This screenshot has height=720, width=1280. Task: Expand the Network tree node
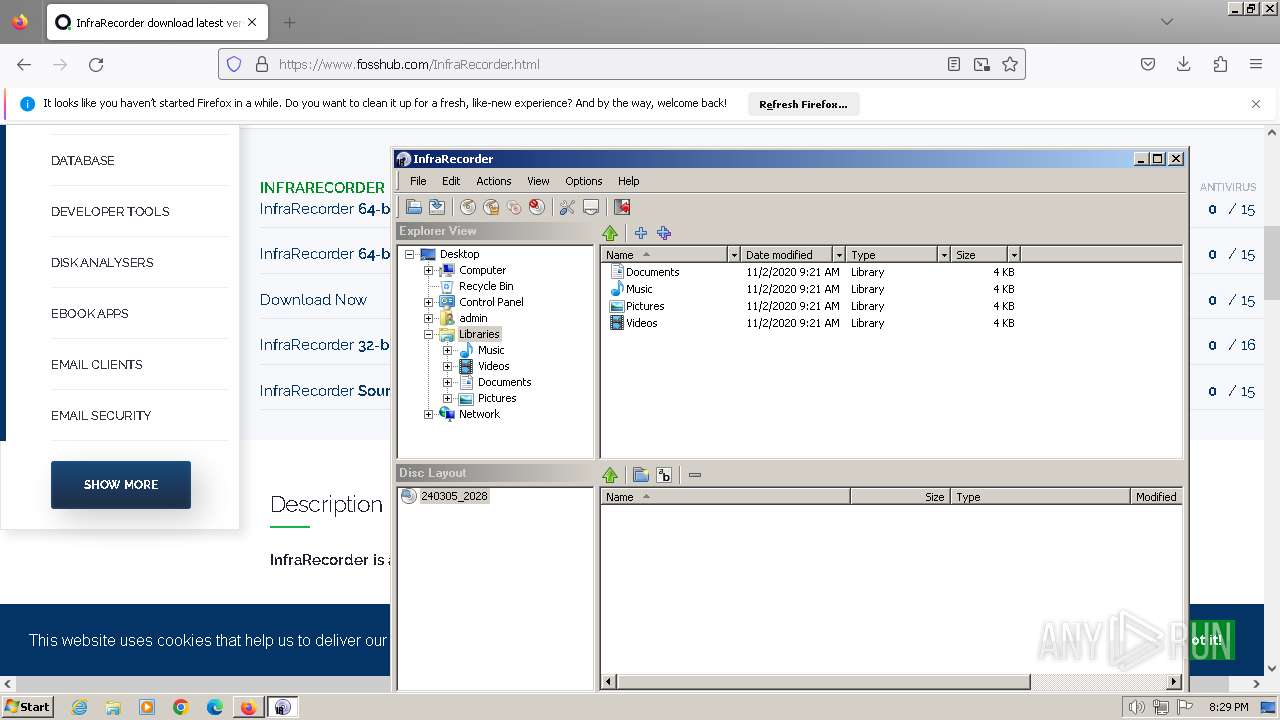428,414
